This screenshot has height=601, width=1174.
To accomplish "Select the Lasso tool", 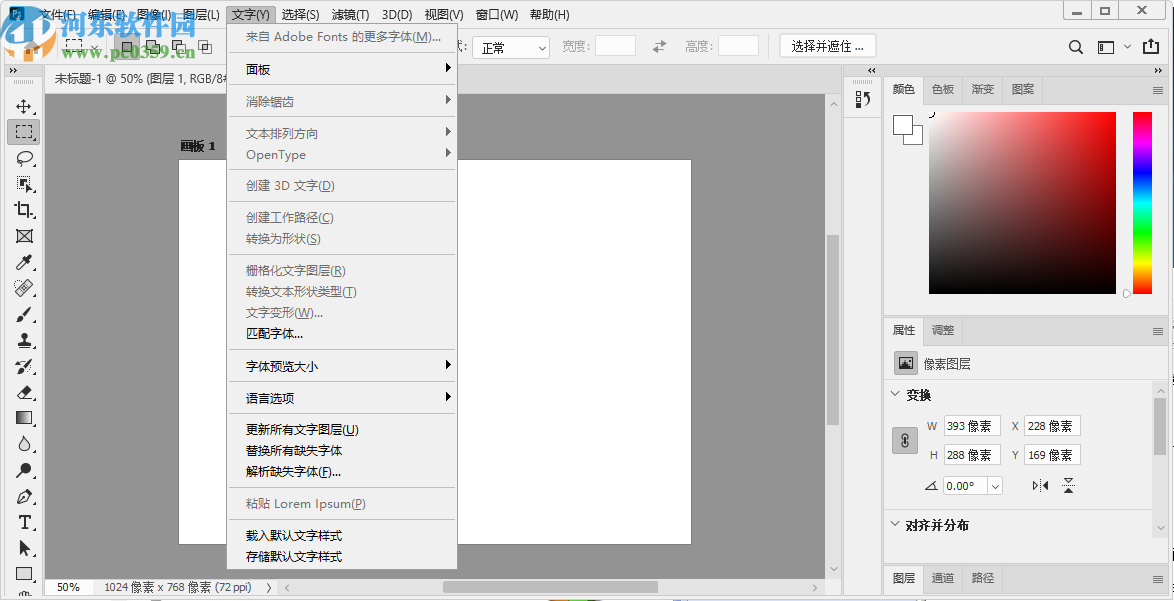I will (24, 158).
